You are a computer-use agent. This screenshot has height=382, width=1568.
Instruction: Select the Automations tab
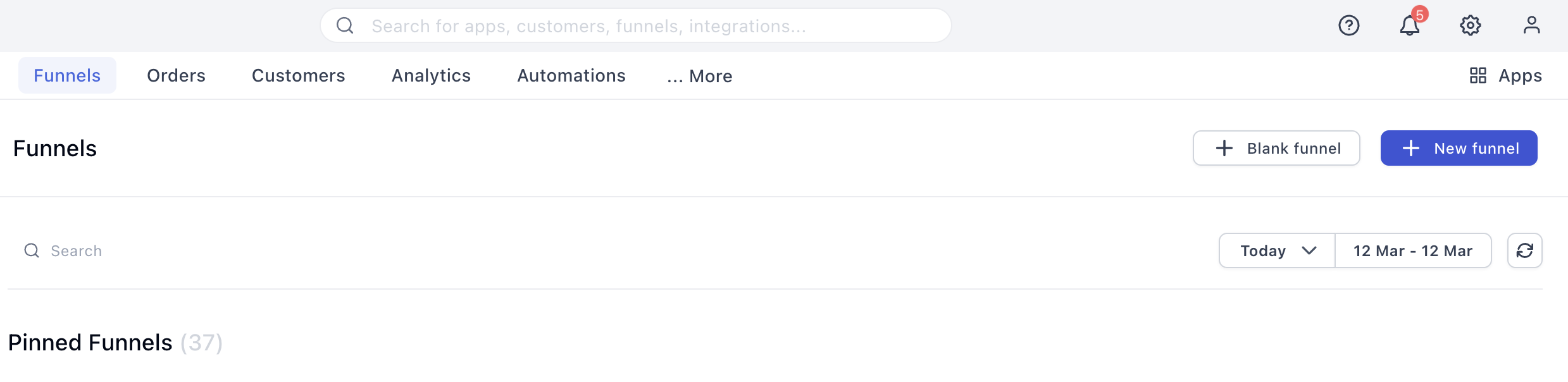[x=571, y=76]
